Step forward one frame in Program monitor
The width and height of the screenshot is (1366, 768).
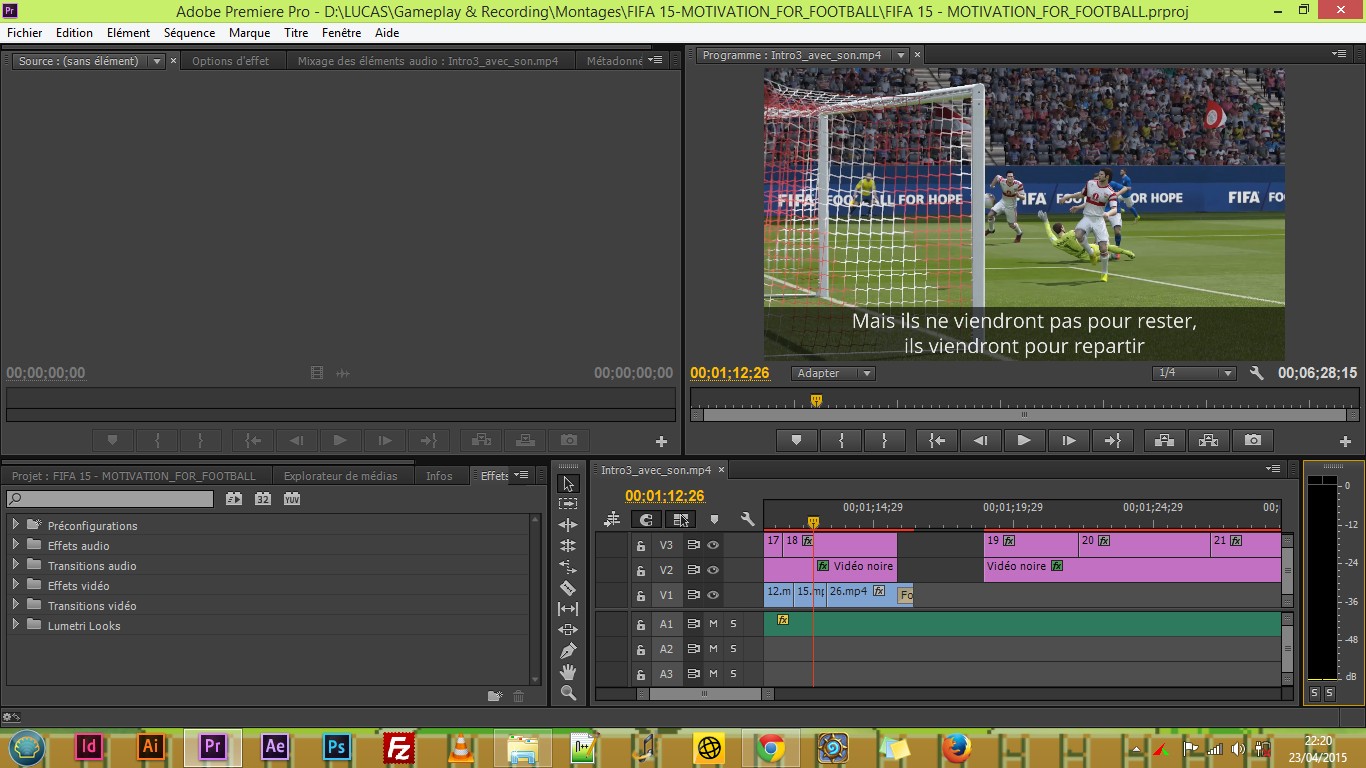[1068, 440]
